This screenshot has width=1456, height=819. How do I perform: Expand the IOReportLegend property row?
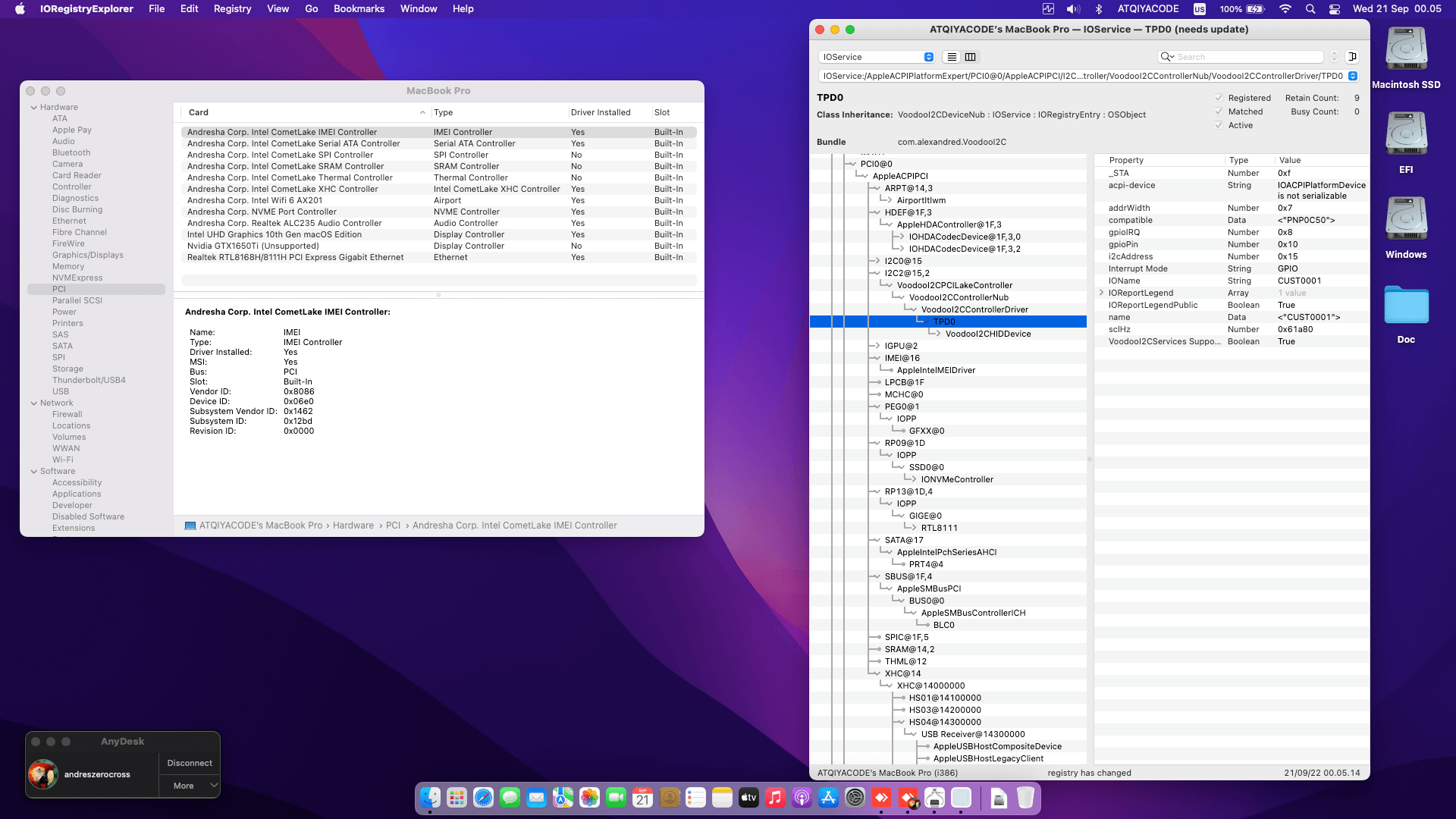pyautogui.click(x=1101, y=293)
